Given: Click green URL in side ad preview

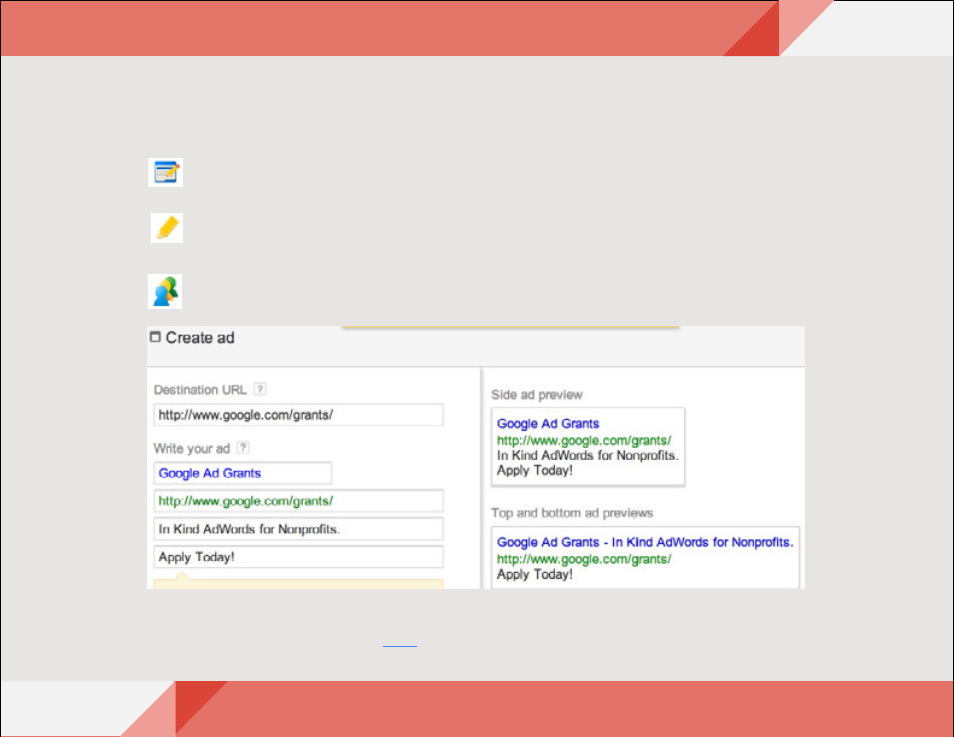Looking at the screenshot, I should point(584,440).
